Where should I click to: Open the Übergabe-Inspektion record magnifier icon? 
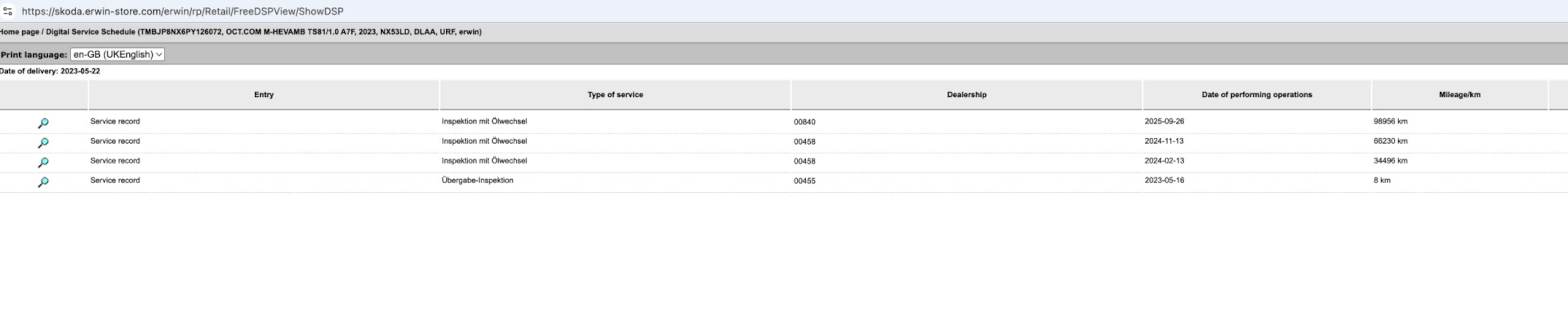click(x=43, y=182)
